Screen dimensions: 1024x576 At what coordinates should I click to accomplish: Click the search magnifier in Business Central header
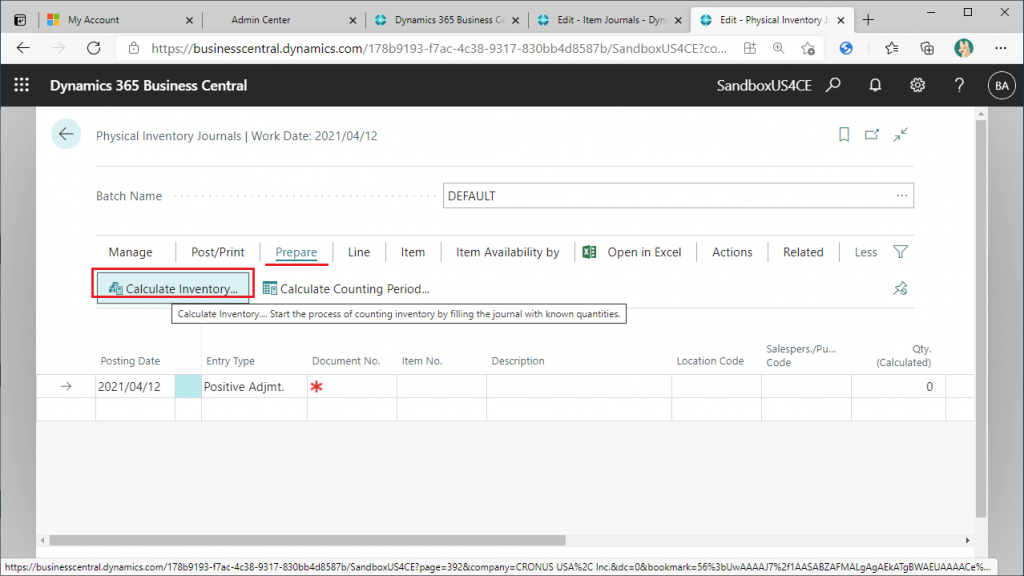[833, 85]
